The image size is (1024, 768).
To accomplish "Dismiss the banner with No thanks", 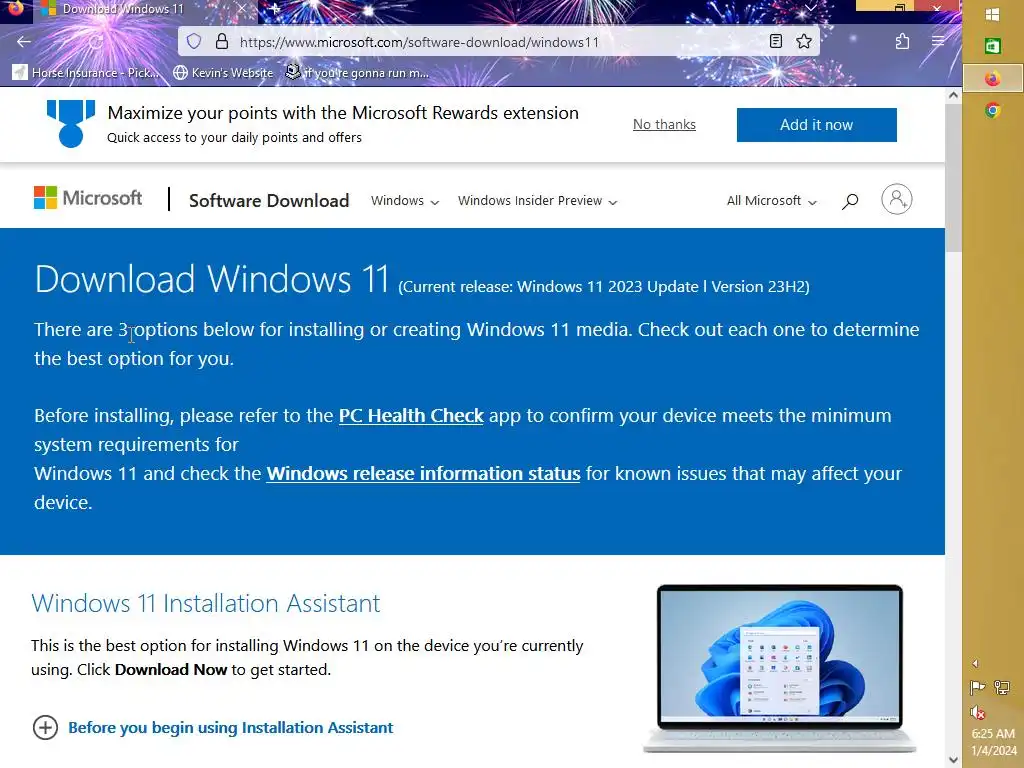I will 664,124.
